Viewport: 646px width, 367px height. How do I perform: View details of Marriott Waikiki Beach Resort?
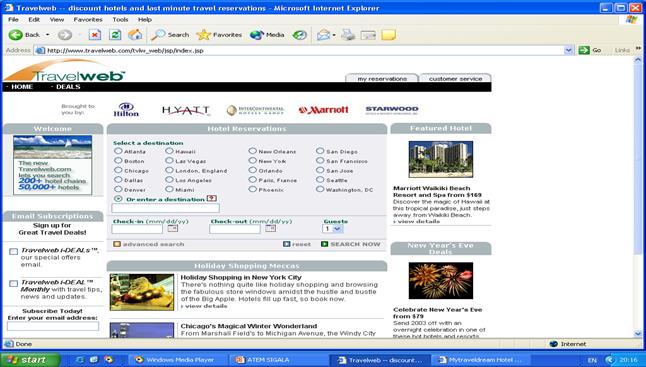point(417,222)
